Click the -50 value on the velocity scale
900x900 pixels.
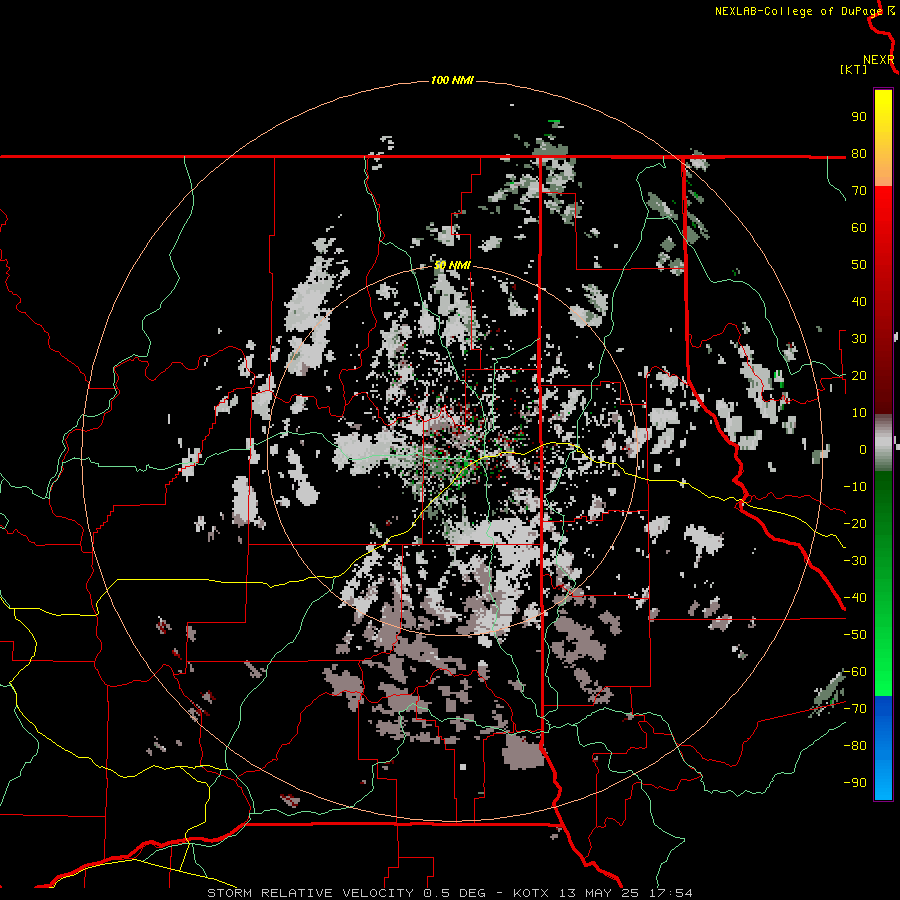click(x=855, y=635)
